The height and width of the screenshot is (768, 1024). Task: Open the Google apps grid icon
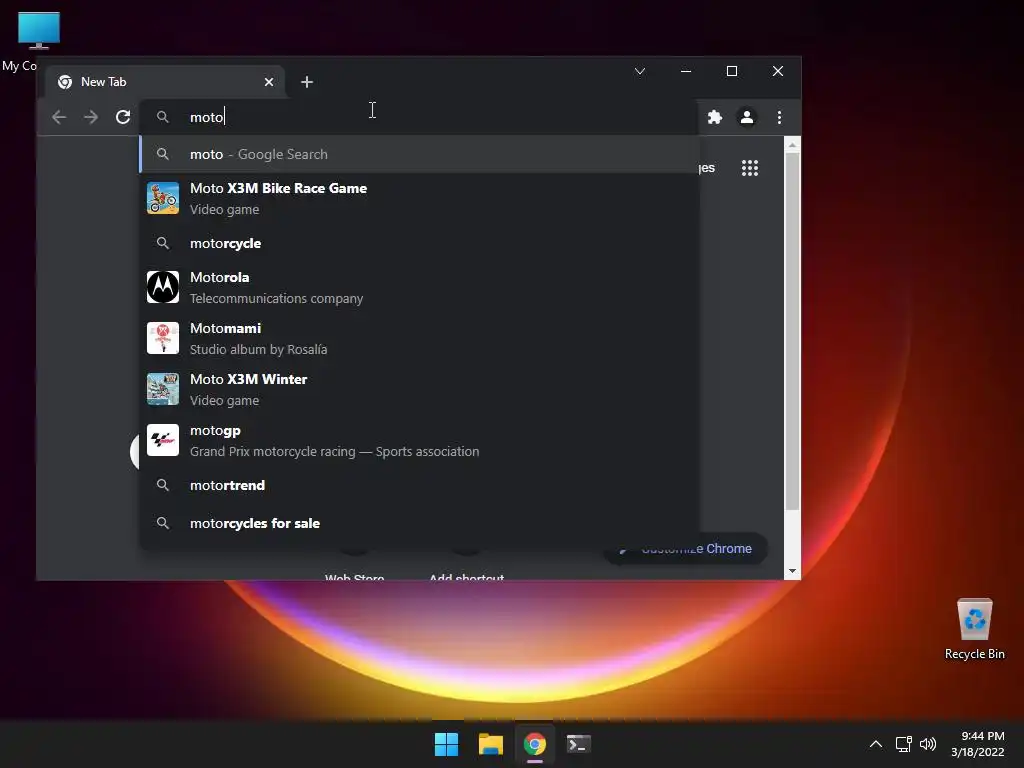click(x=750, y=168)
